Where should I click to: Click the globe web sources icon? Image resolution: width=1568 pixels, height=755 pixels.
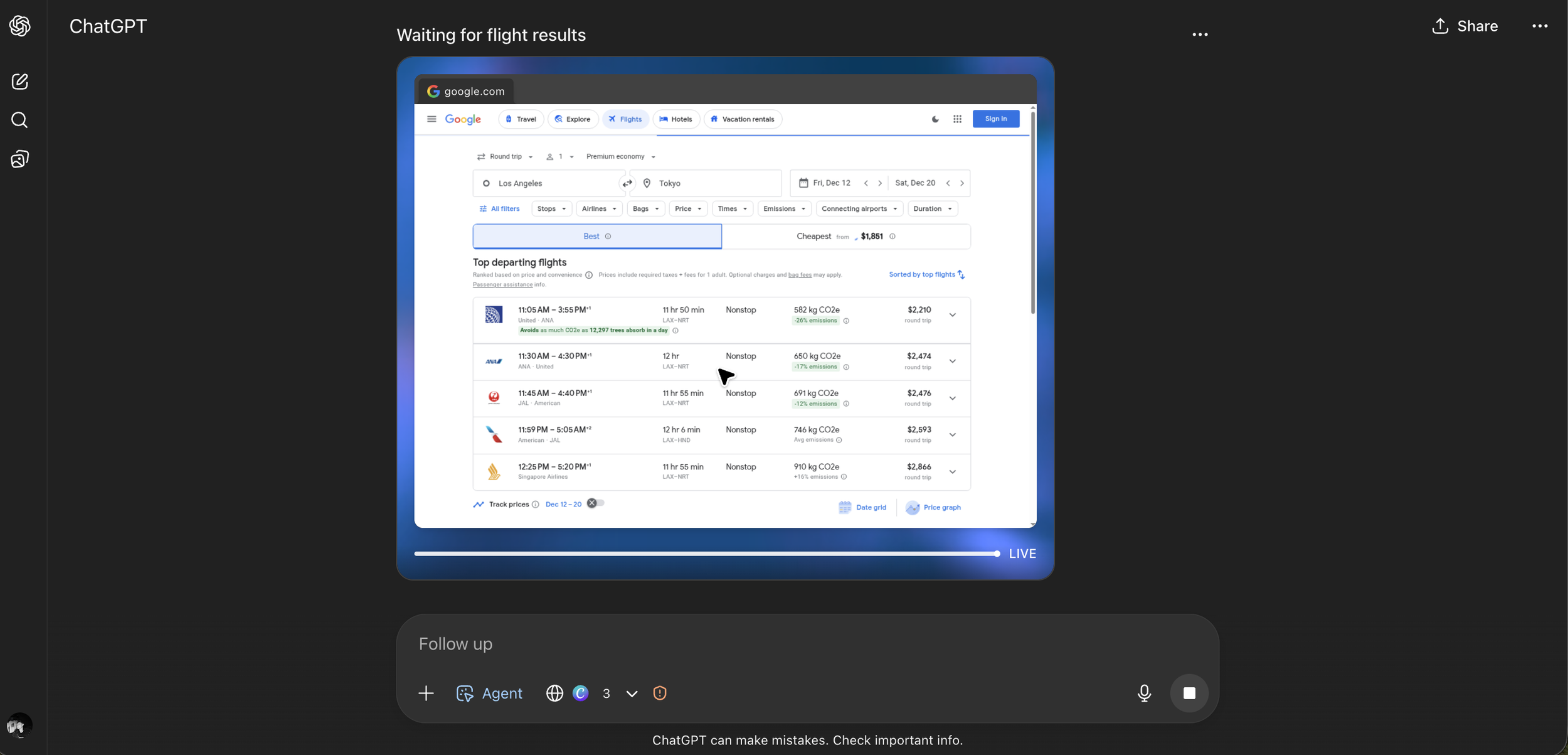[554, 693]
